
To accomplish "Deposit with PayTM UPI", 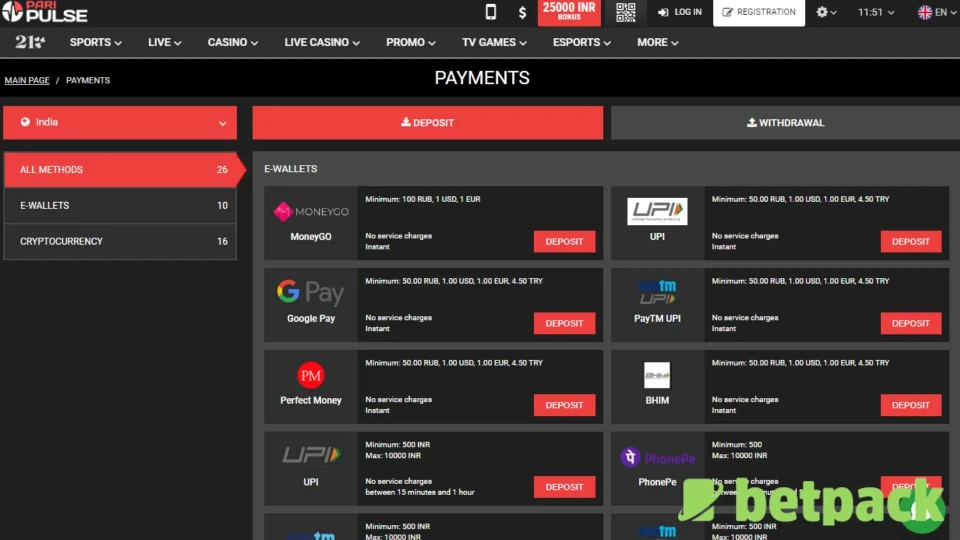I will (x=910, y=323).
